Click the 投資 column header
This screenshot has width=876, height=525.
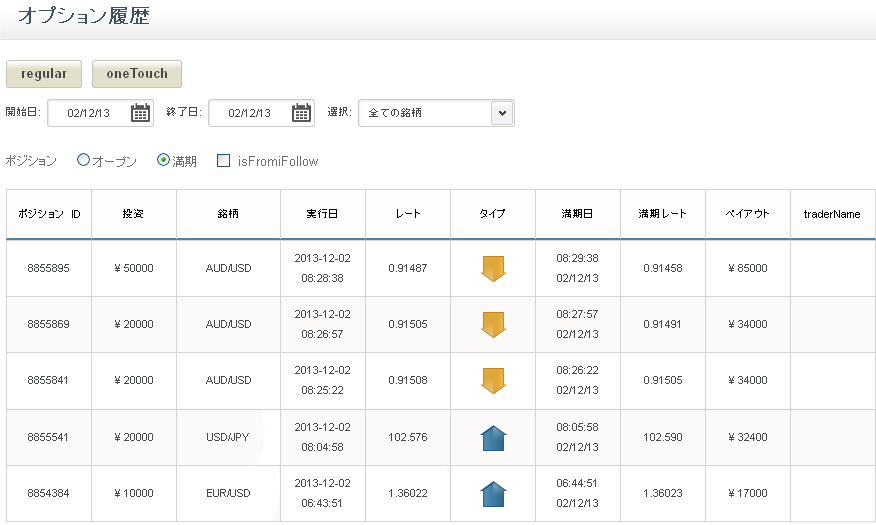(134, 214)
